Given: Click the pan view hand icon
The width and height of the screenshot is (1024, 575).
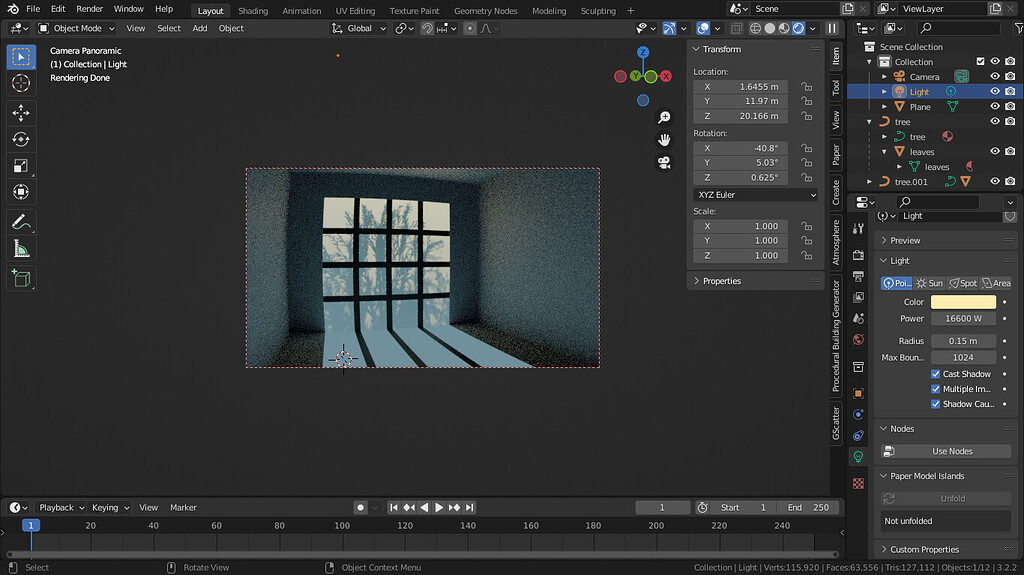Looking at the screenshot, I should pyautogui.click(x=664, y=140).
